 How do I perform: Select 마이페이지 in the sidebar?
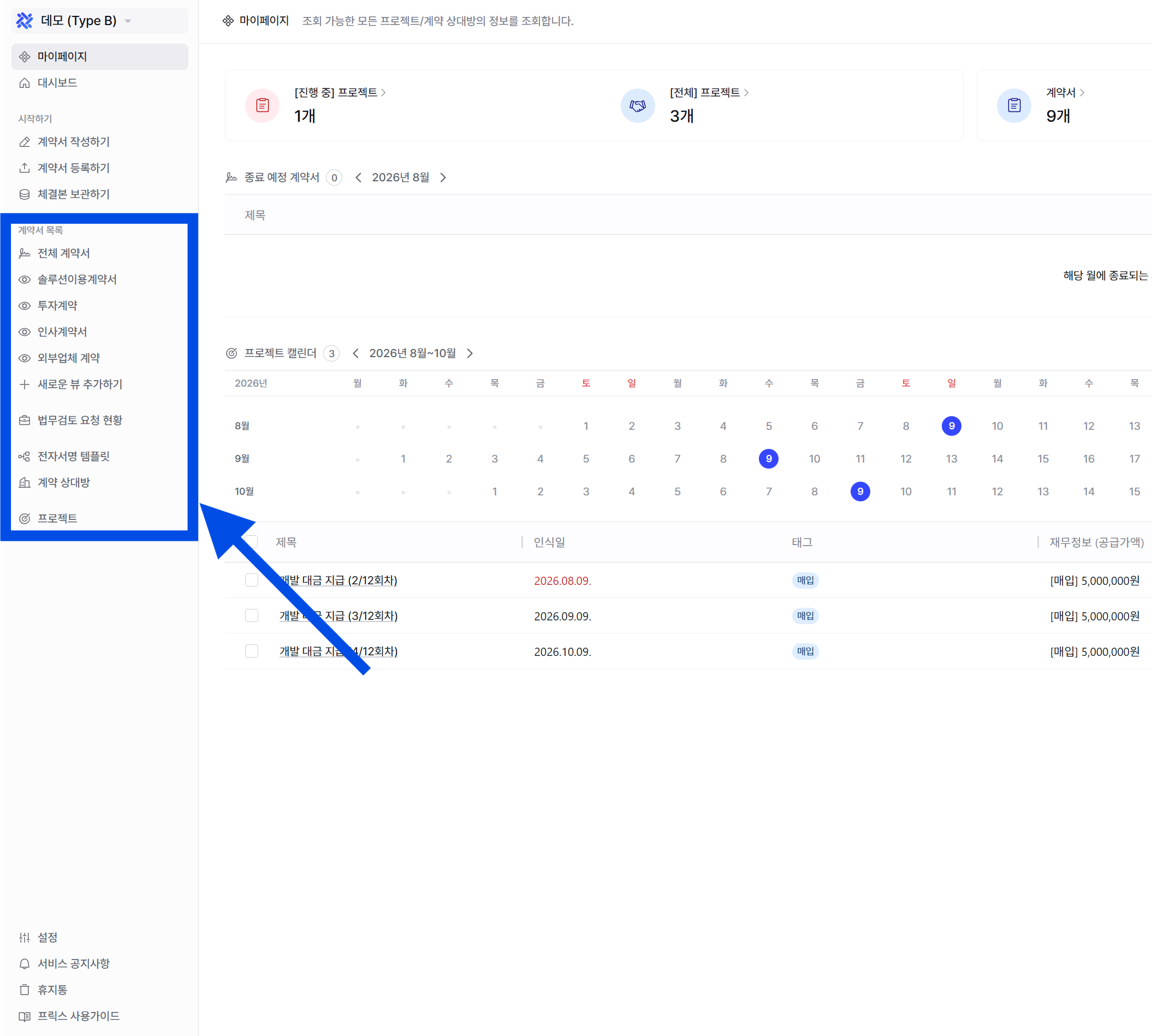coord(99,57)
